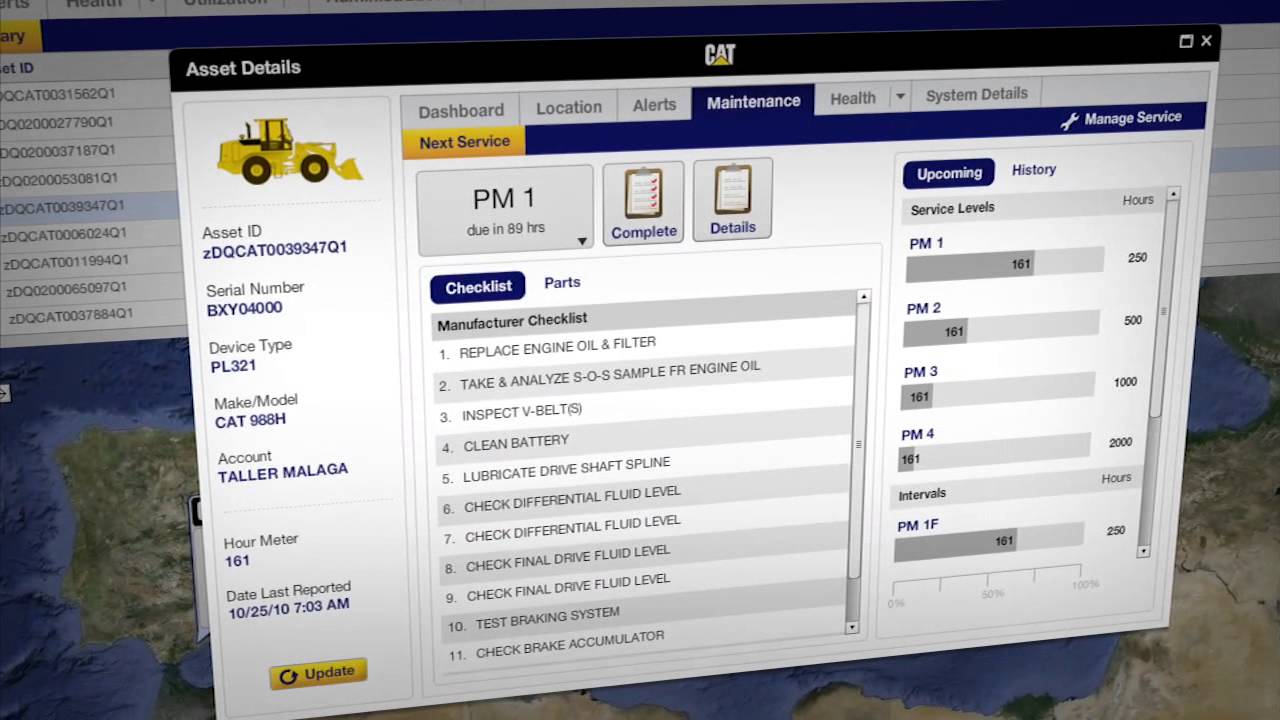Screen dimensions: 1280x720
Task: Select the Maintenance tab
Action: pyautogui.click(x=753, y=101)
